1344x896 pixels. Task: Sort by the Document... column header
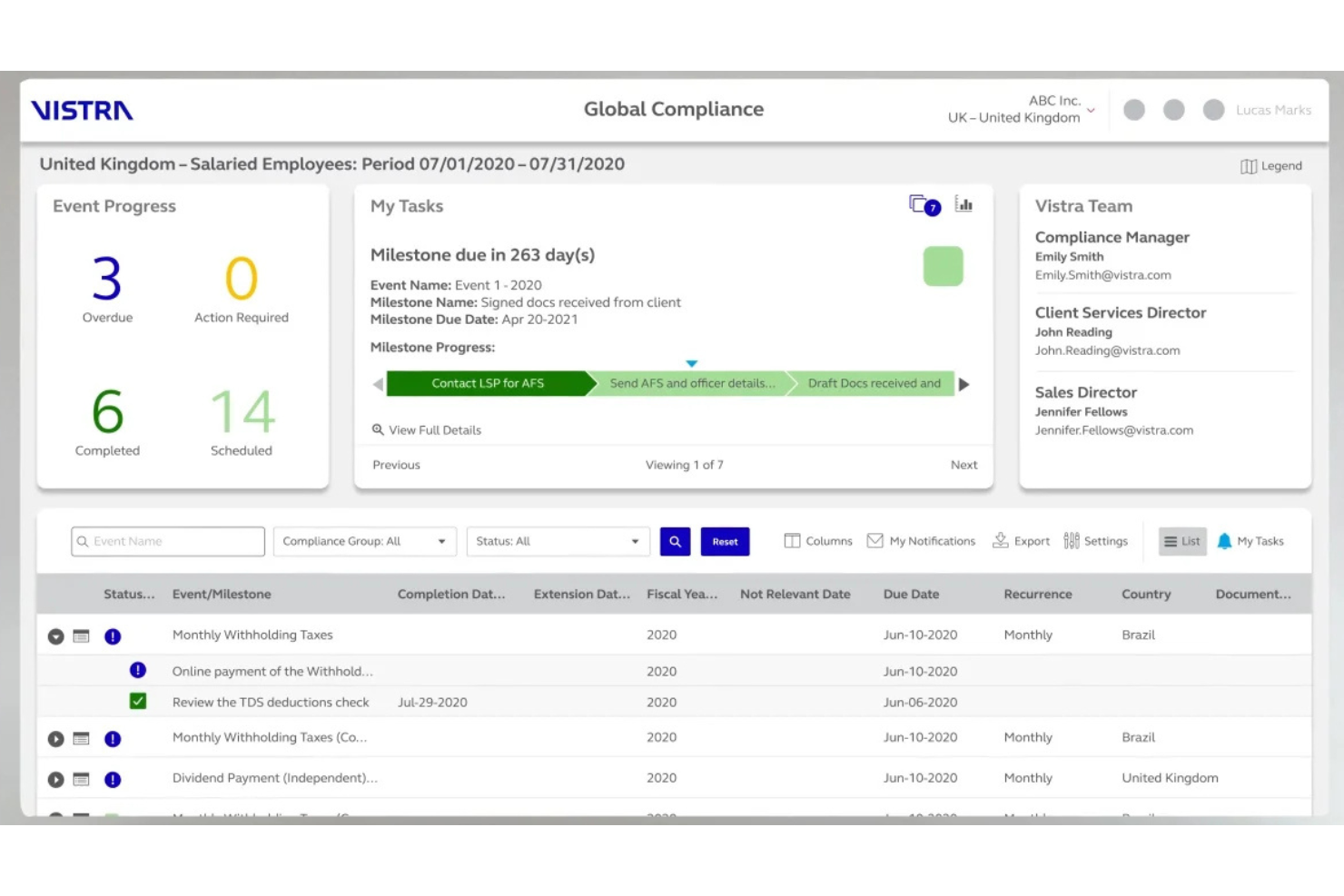[x=1253, y=594]
